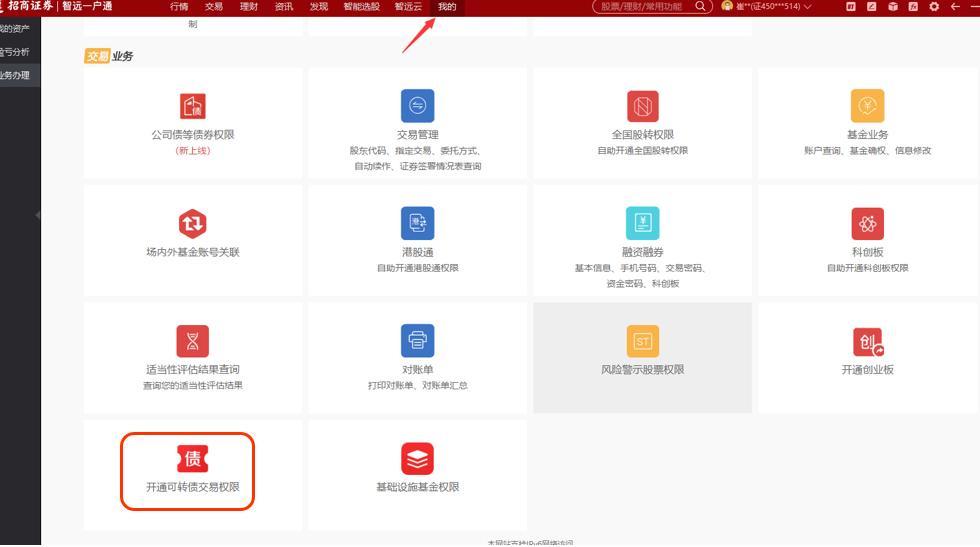Click the cube box icon in title bar

click(x=892, y=6)
